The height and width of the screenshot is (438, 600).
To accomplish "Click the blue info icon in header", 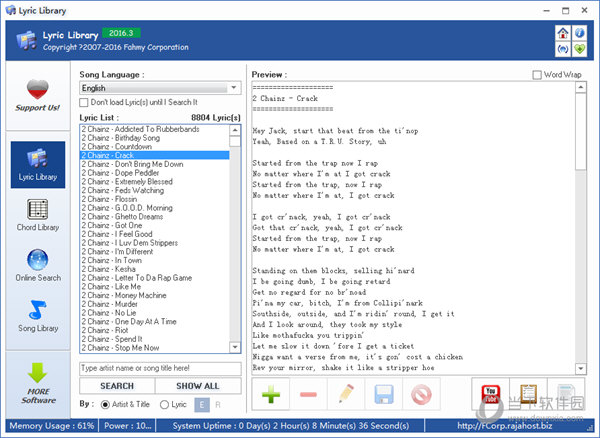I will click(580, 33).
